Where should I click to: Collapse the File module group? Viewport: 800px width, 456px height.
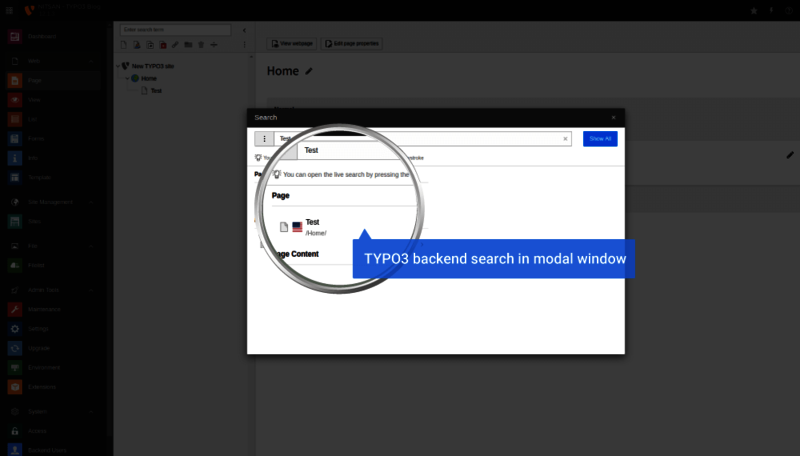coord(91,246)
